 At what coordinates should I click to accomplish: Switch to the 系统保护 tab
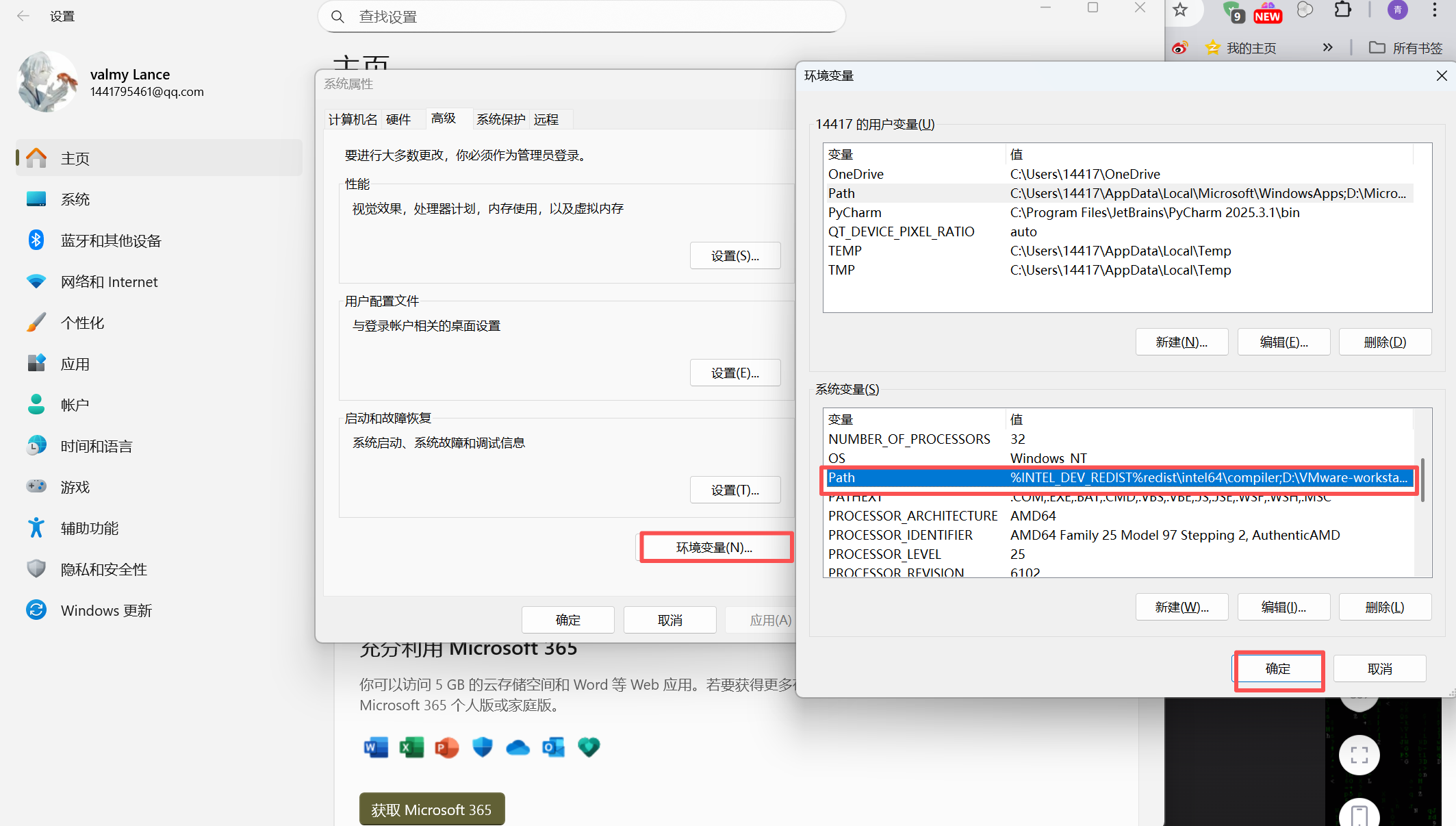click(x=500, y=118)
